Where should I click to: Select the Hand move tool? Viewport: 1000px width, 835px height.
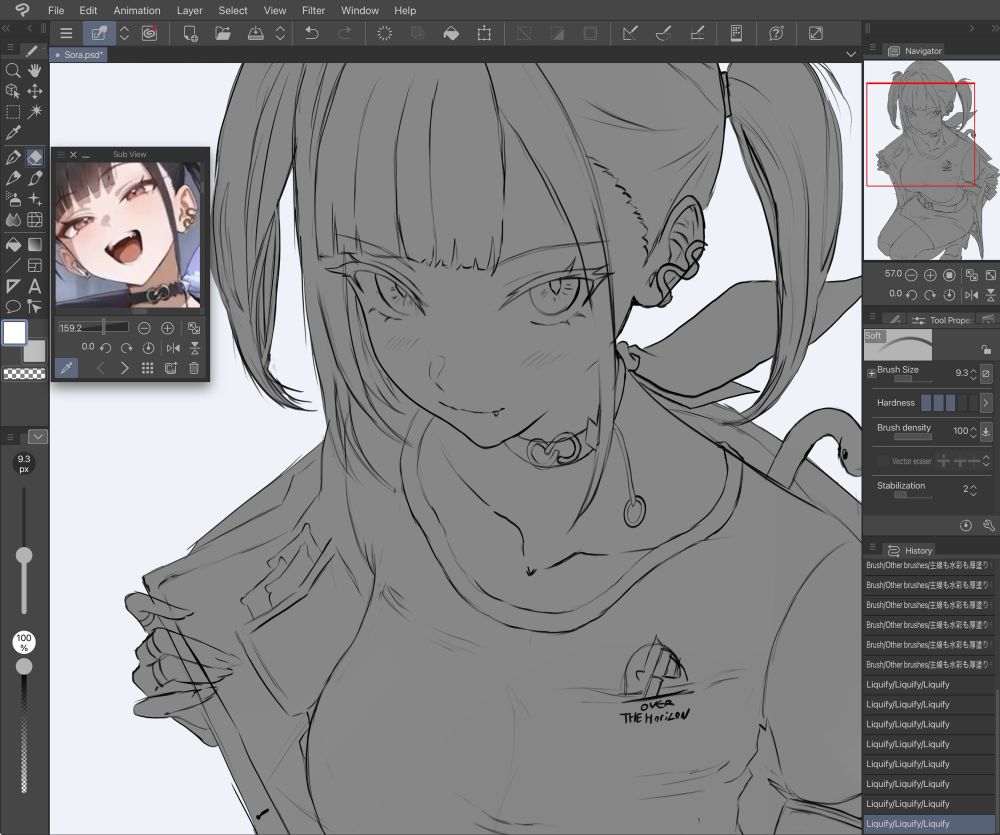click(35, 70)
